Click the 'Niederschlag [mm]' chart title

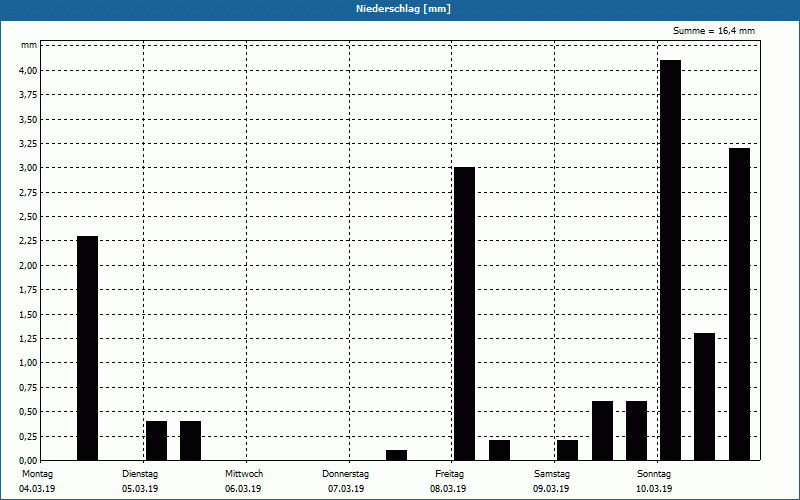click(x=403, y=9)
